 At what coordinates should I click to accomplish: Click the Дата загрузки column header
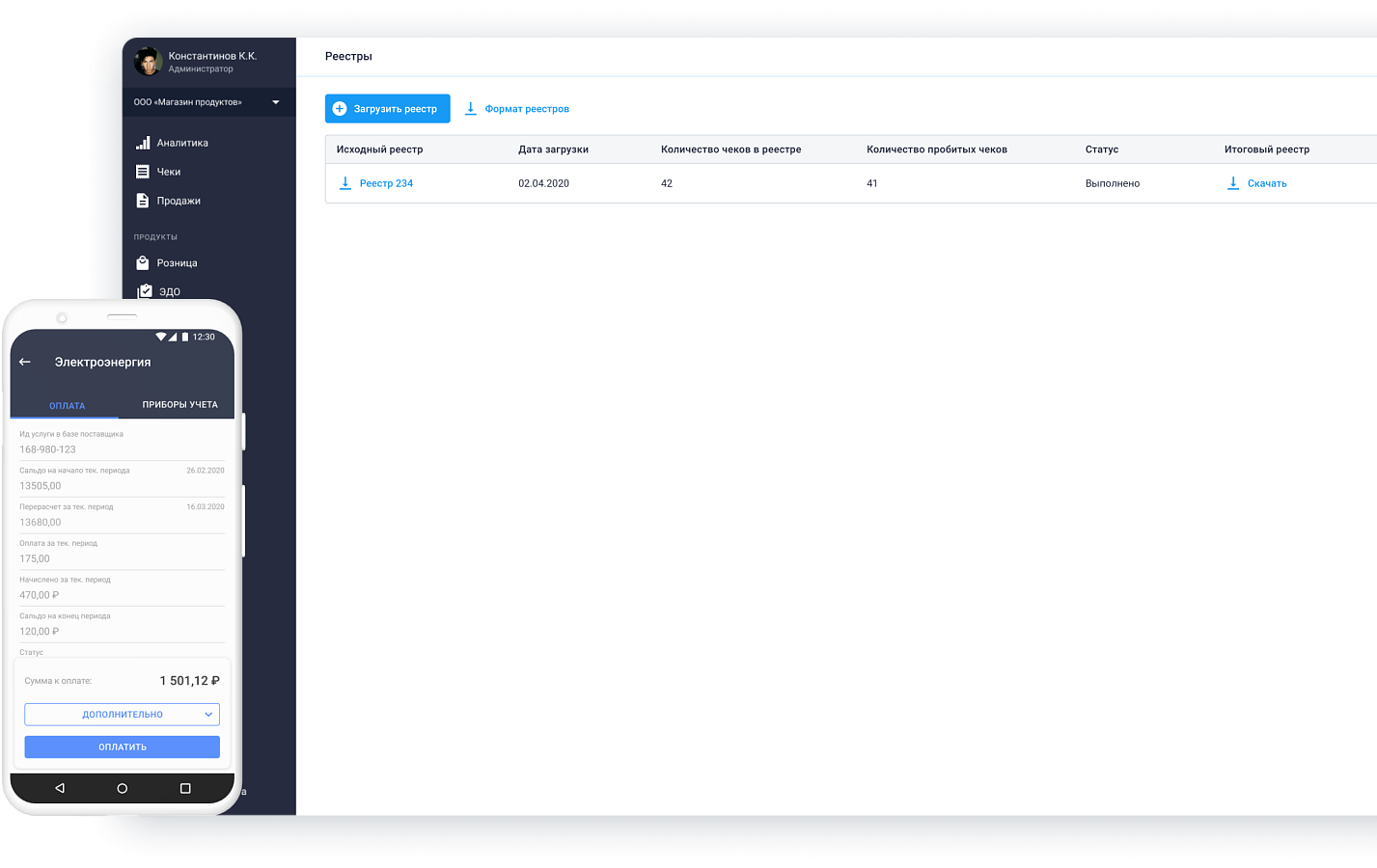[x=553, y=149]
